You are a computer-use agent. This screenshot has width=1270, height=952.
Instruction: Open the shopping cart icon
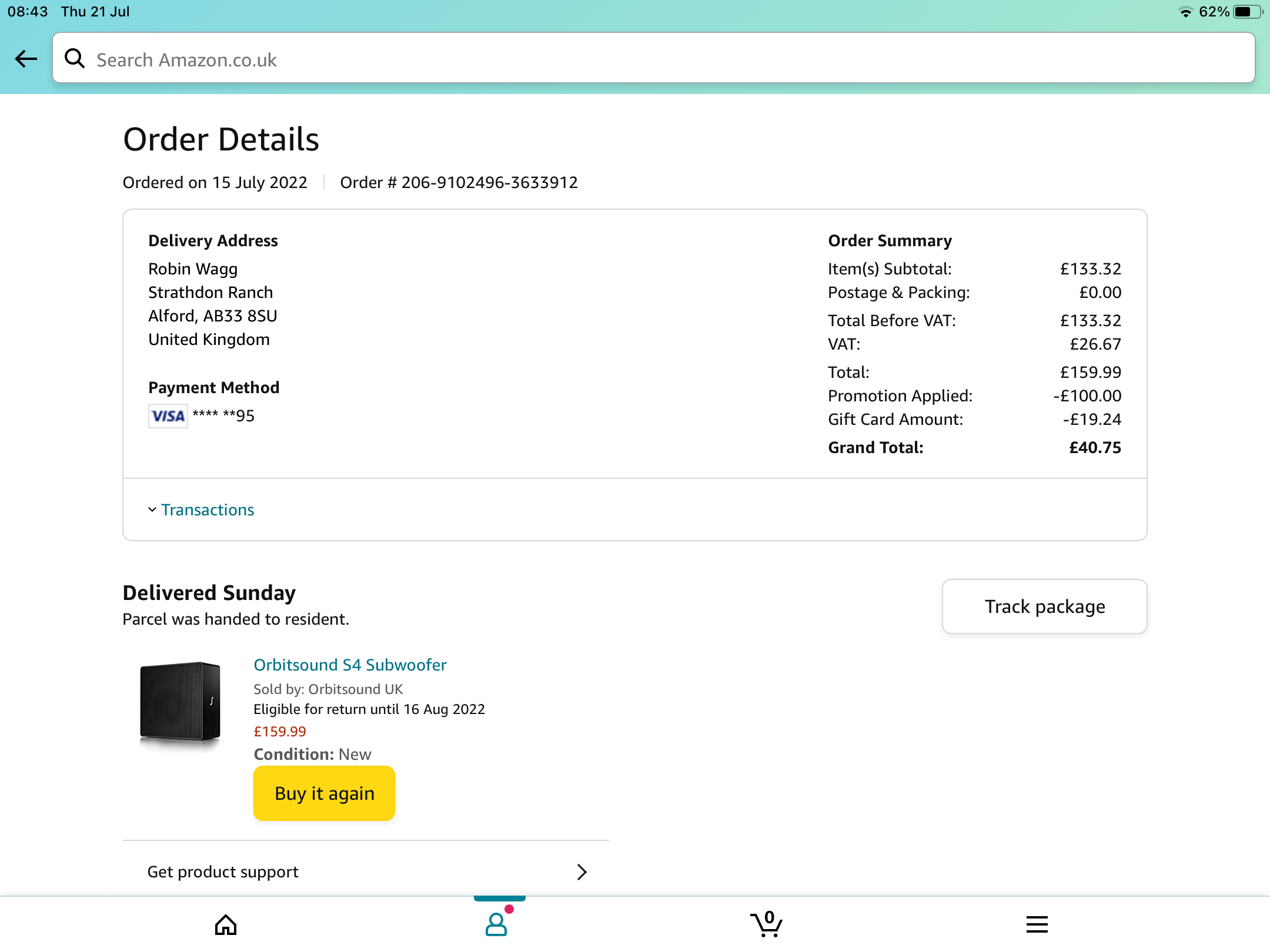767,924
